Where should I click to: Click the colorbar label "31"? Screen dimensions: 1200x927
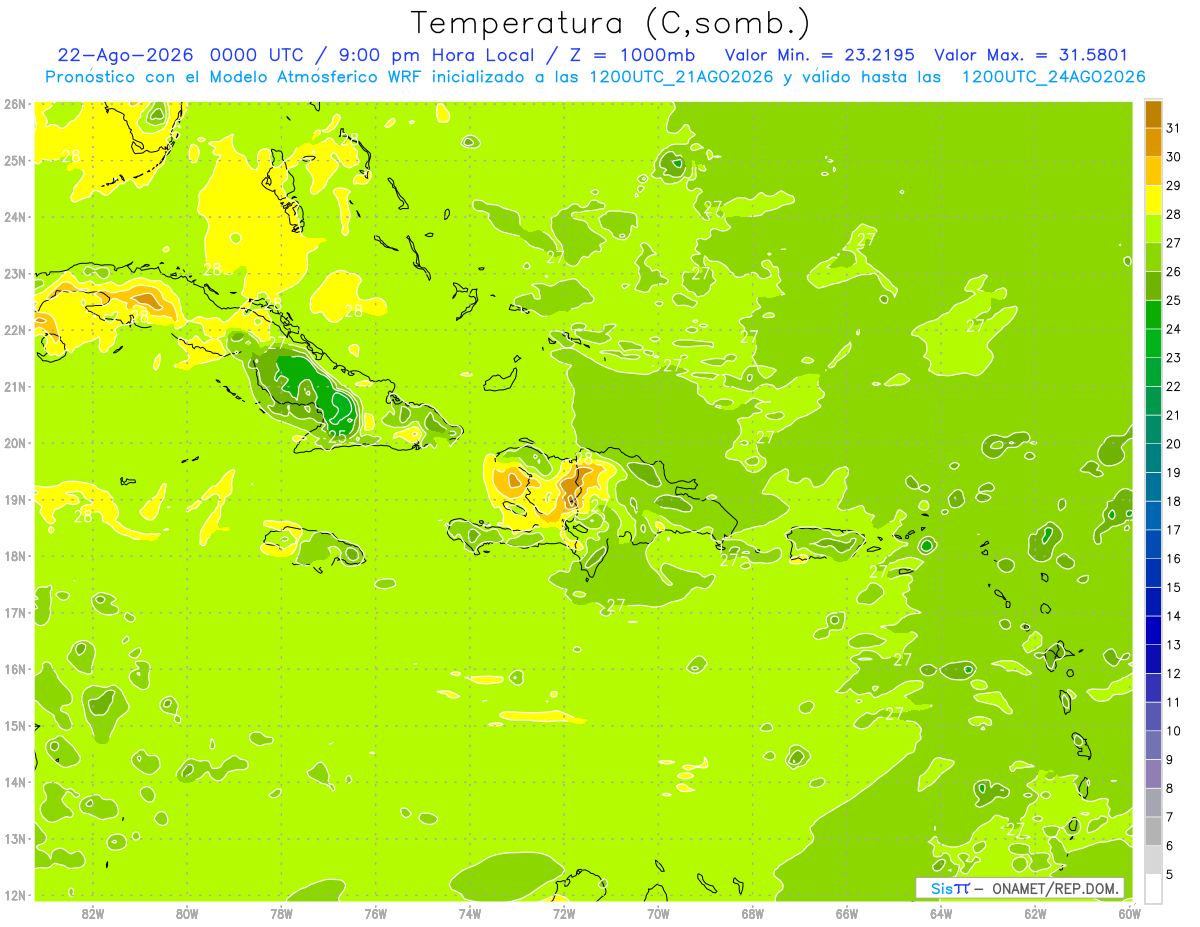(1174, 129)
